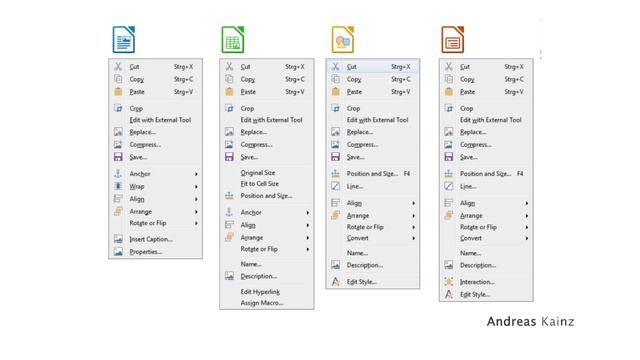640x360 pixels.
Task: Click Description icon in Calc menu
Action: [229, 276]
